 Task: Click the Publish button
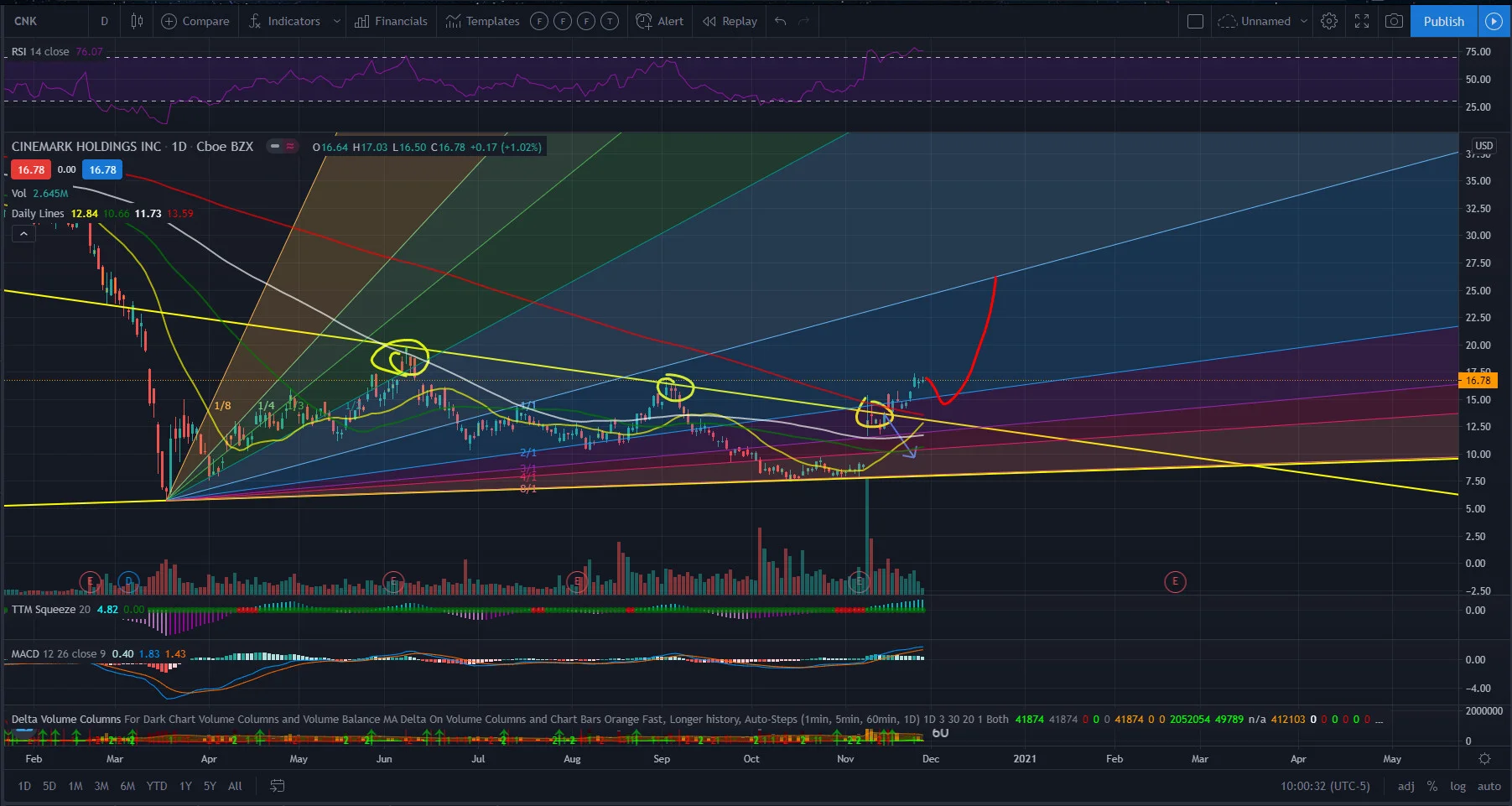[x=1444, y=21]
